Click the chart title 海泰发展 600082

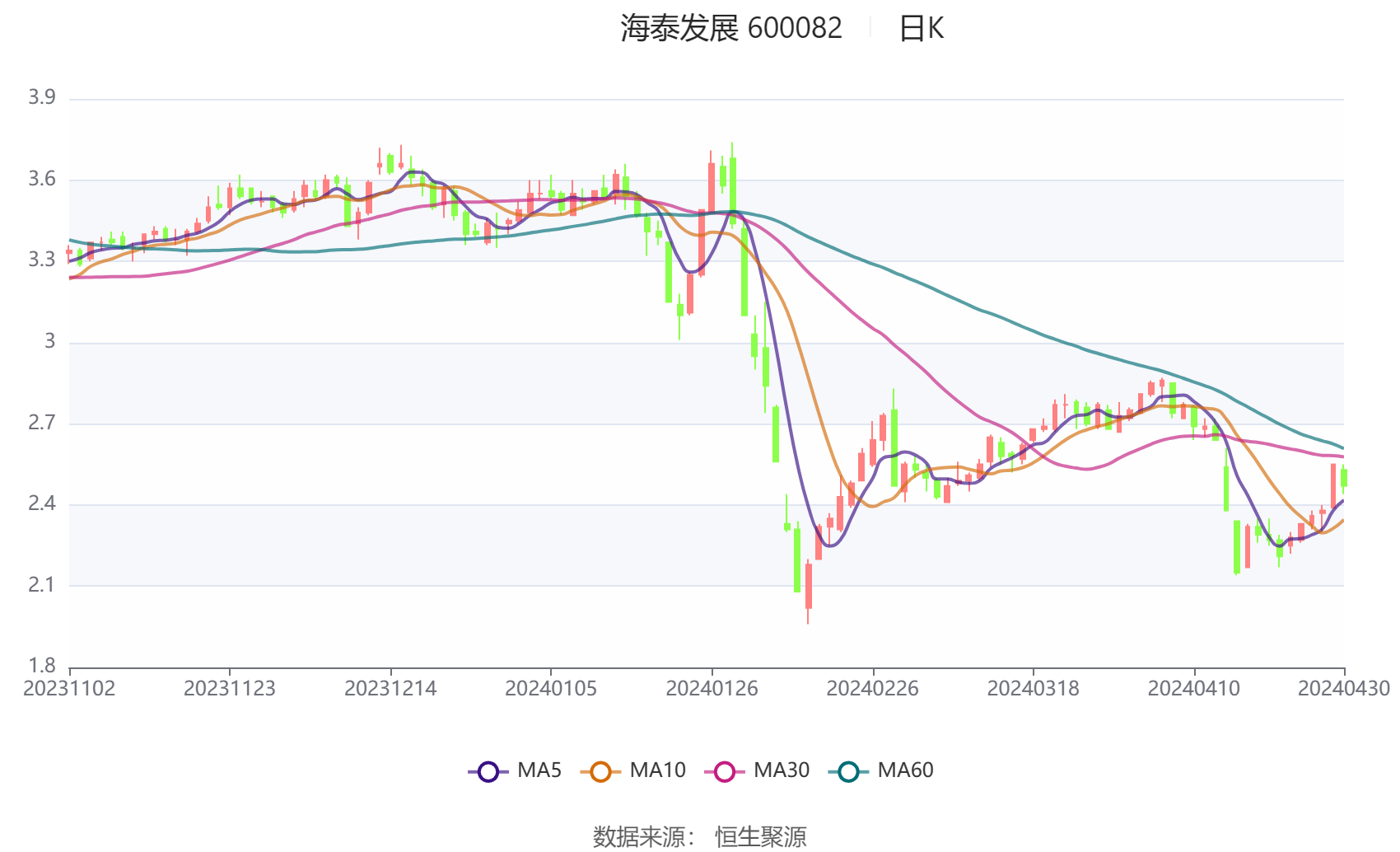[x=731, y=29]
